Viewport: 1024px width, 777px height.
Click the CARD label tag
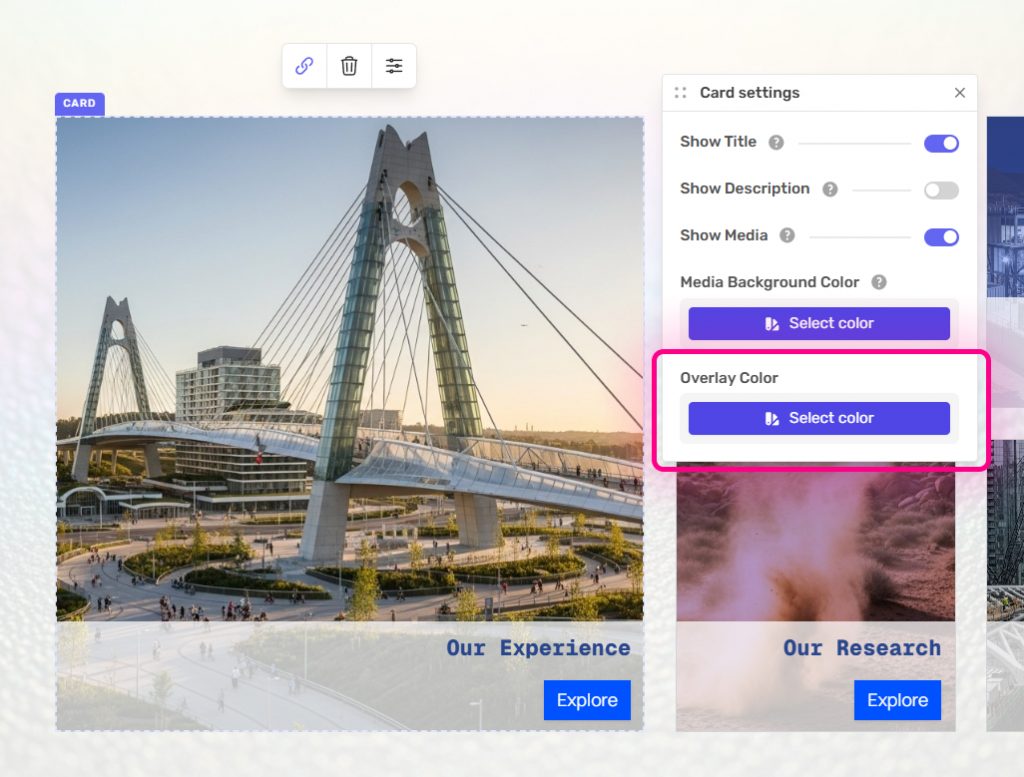(x=80, y=104)
